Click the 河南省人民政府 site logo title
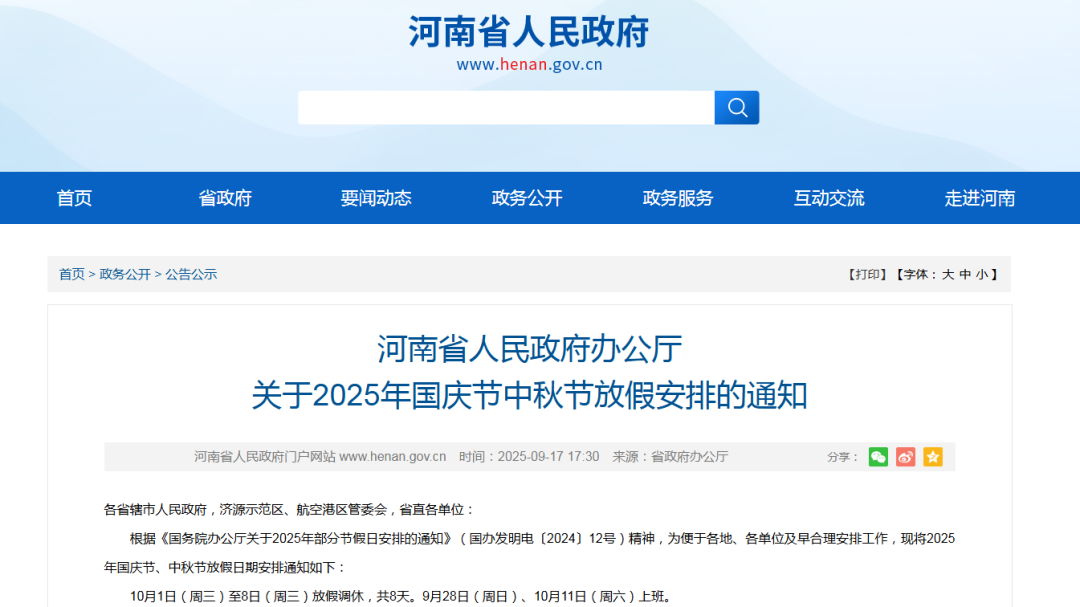The width and height of the screenshot is (1080, 607). pos(529,32)
